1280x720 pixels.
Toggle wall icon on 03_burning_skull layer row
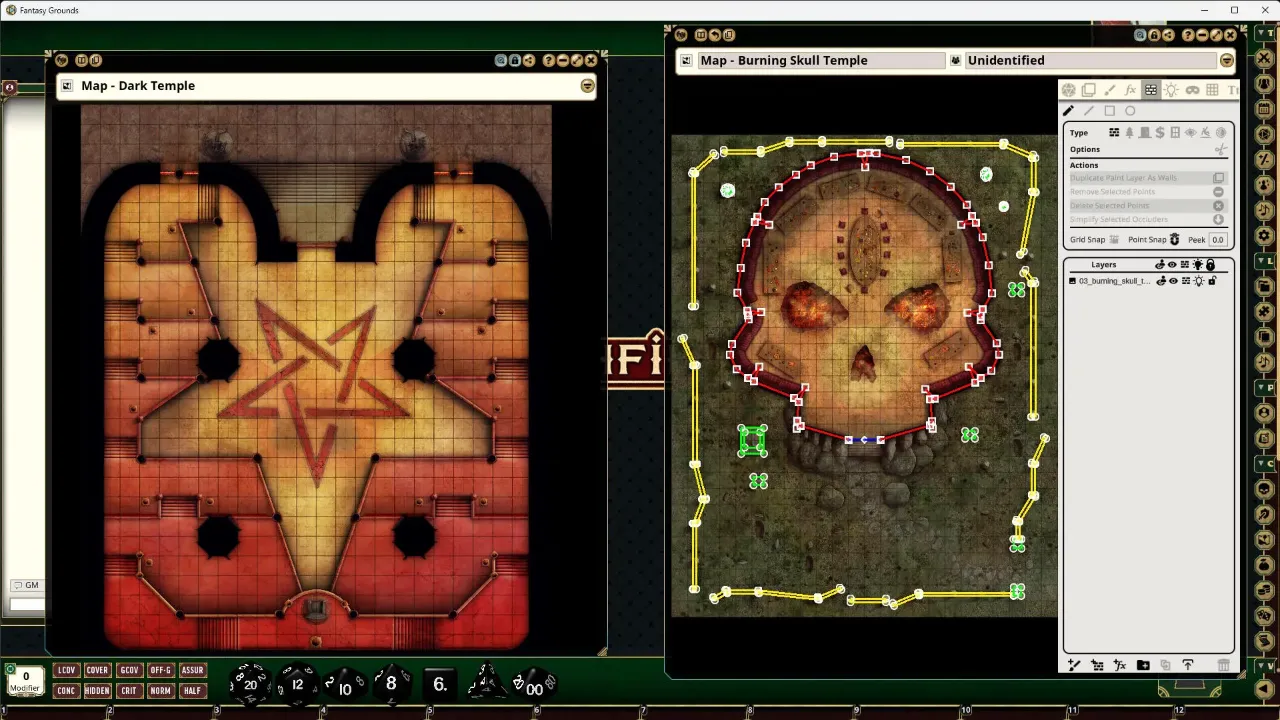(1185, 281)
